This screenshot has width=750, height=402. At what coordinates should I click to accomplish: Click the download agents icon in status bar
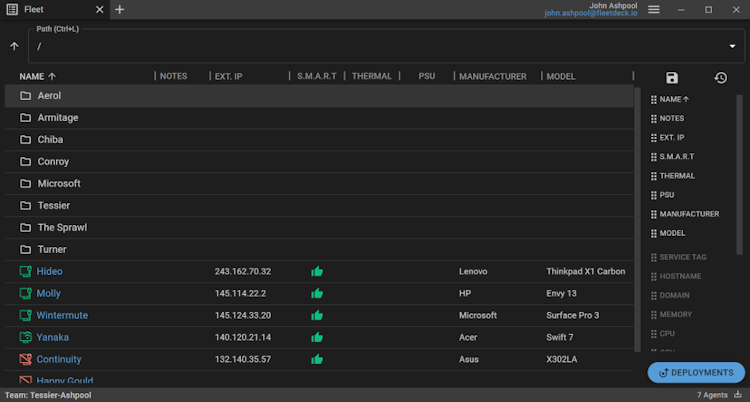pos(738,395)
